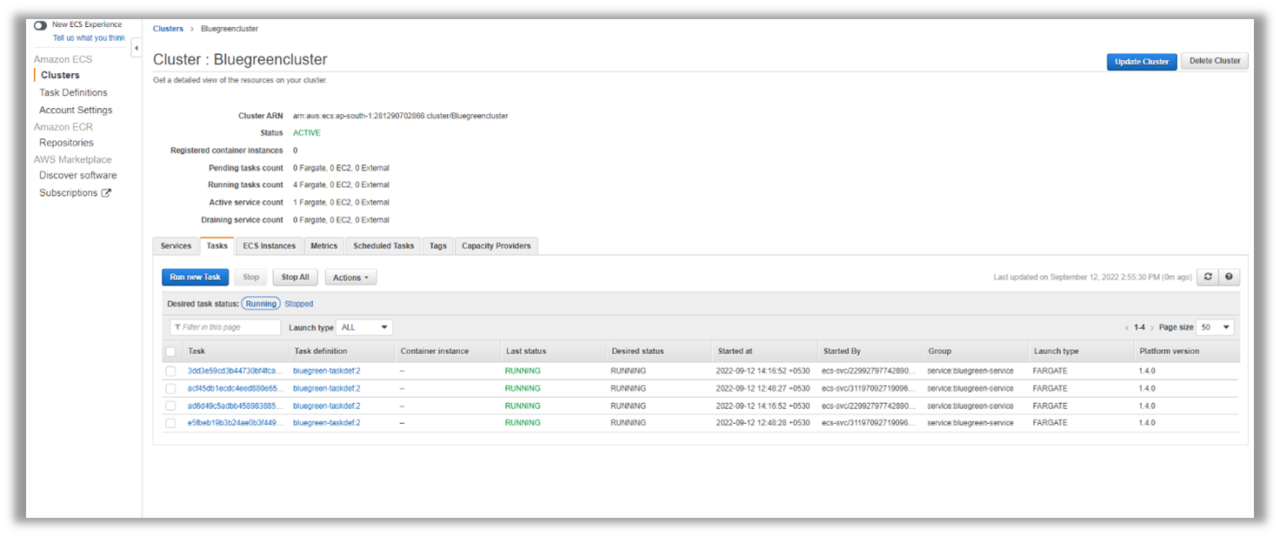Select checkbox for task 3dd3e59cd3b44730
1280x537 pixels.
coord(171,371)
